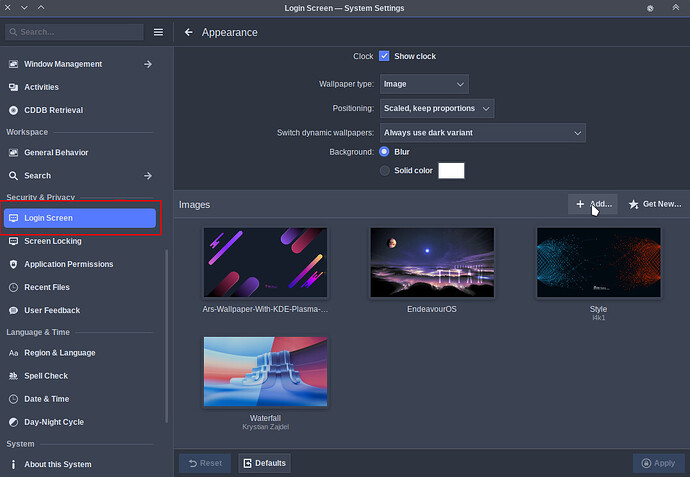Open Application Permissions settings
The width and height of the screenshot is (690, 477).
tap(80, 264)
